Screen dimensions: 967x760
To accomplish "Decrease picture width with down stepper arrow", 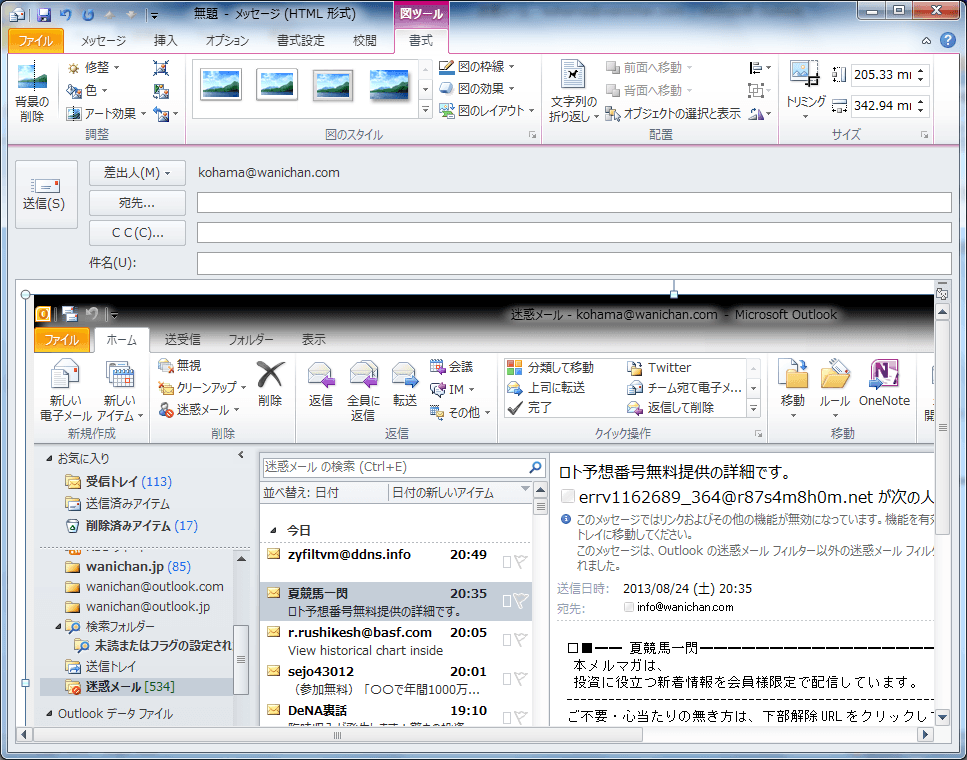I will click(921, 110).
